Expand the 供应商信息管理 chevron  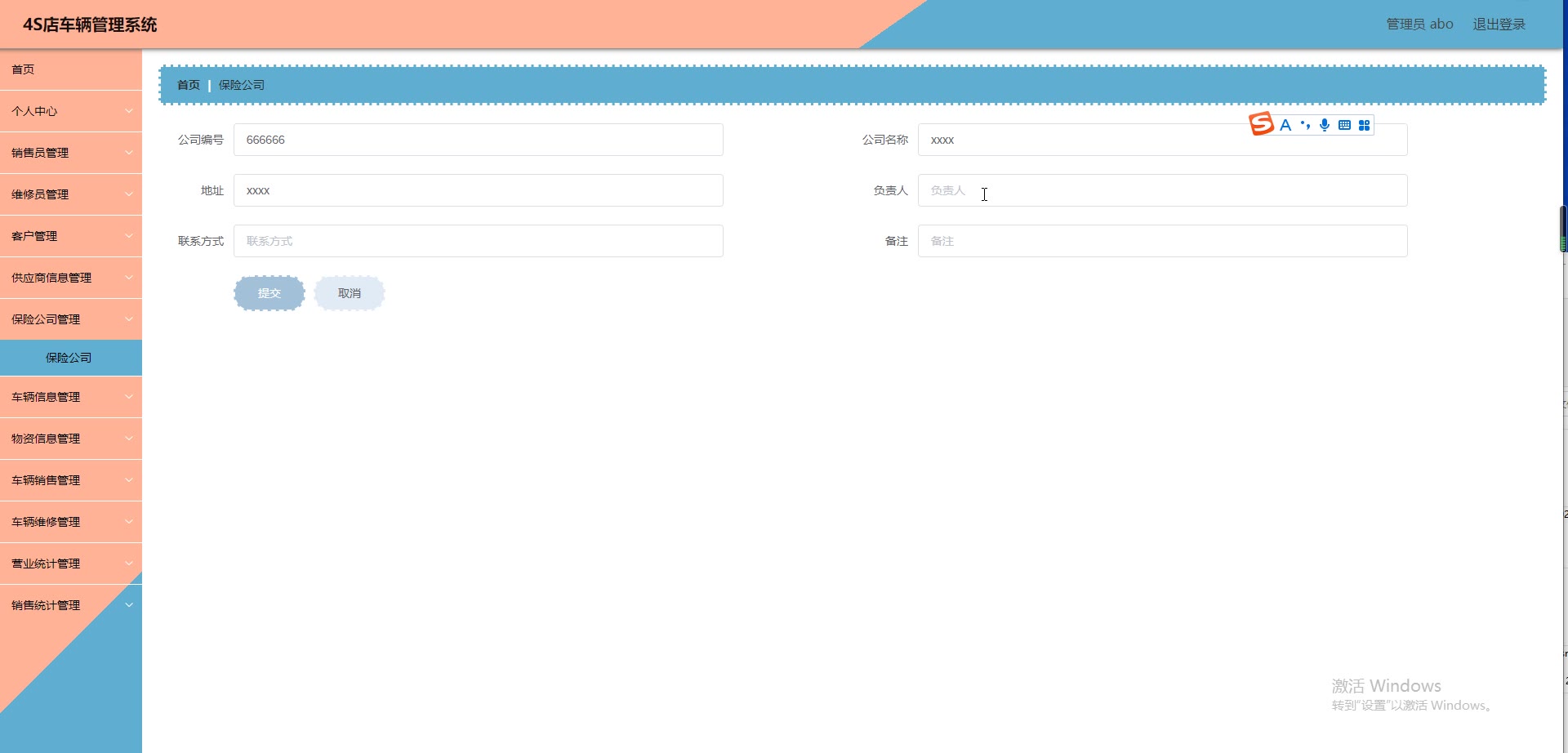pyautogui.click(x=129, y=278)
